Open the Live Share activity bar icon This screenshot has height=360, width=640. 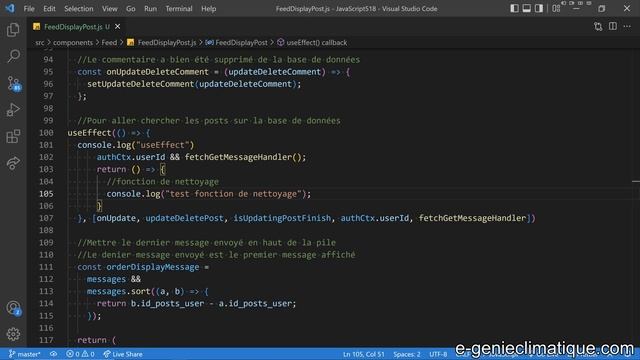13,163
